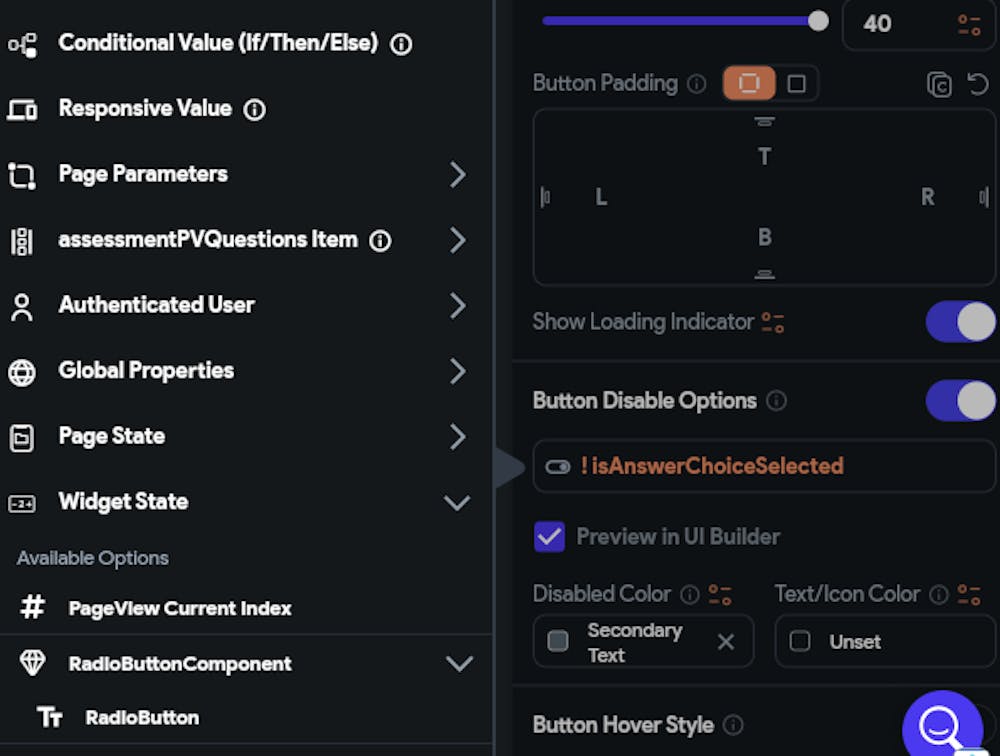The width and height of the screenshot is (1000, 756).
Task: Expand Page Parameters section
Action: pos(457,175)
